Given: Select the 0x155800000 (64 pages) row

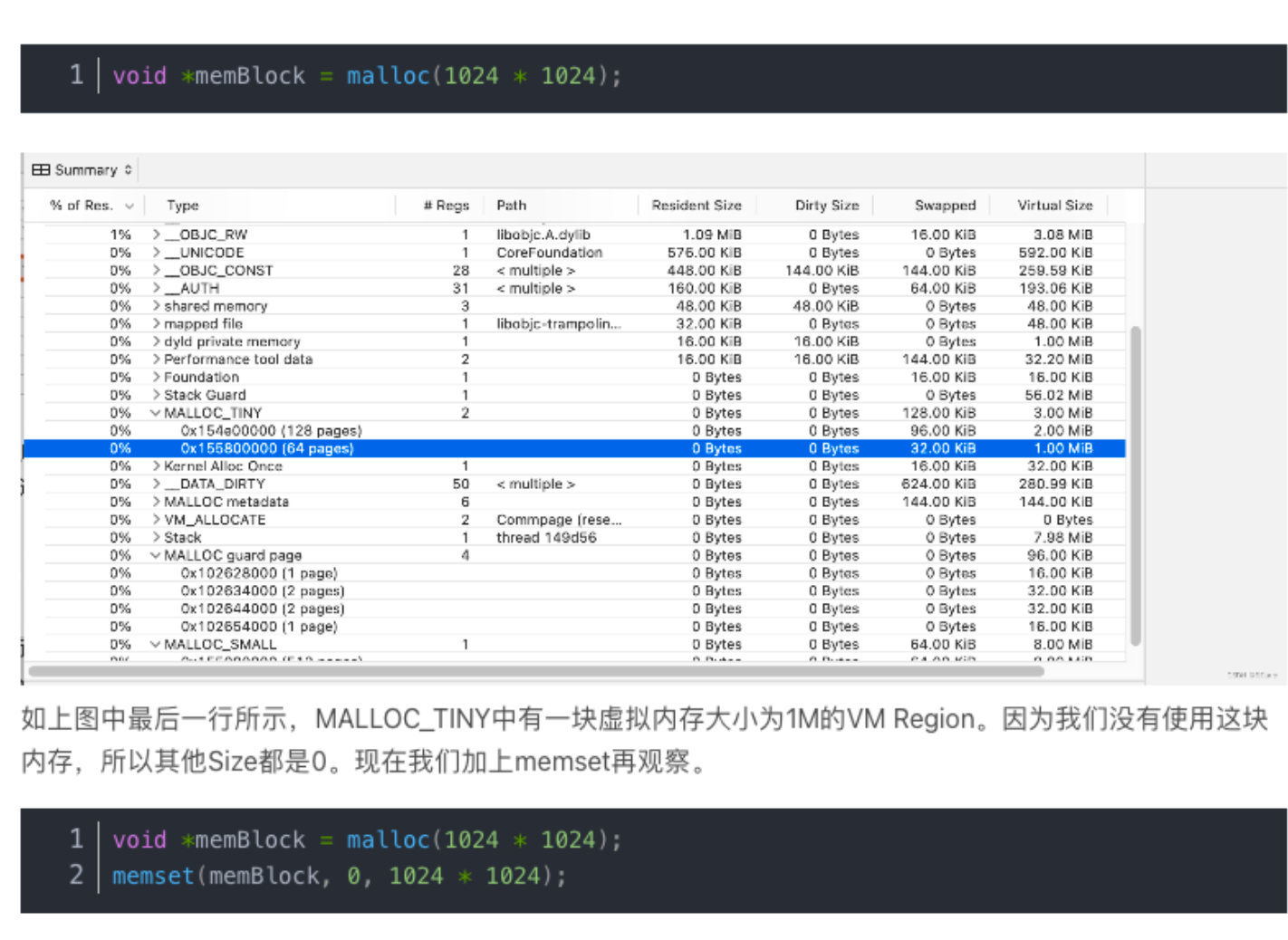Looking at the screenshot, I should point(575,448).
